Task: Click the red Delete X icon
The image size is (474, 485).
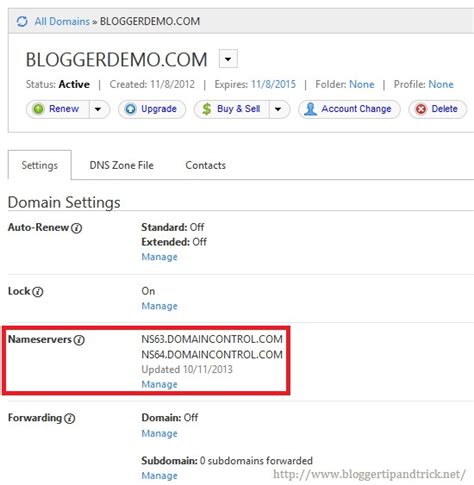Action: [x=421, y=109]
